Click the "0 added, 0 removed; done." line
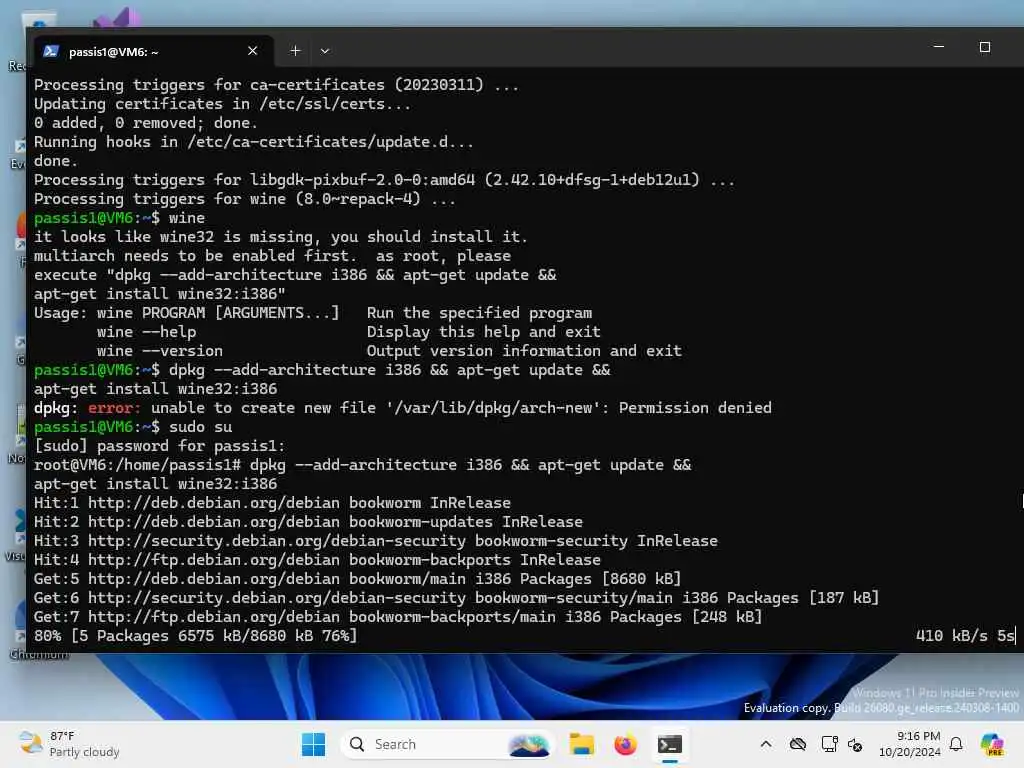The image size is (1024, 768). tap(146, 123)
